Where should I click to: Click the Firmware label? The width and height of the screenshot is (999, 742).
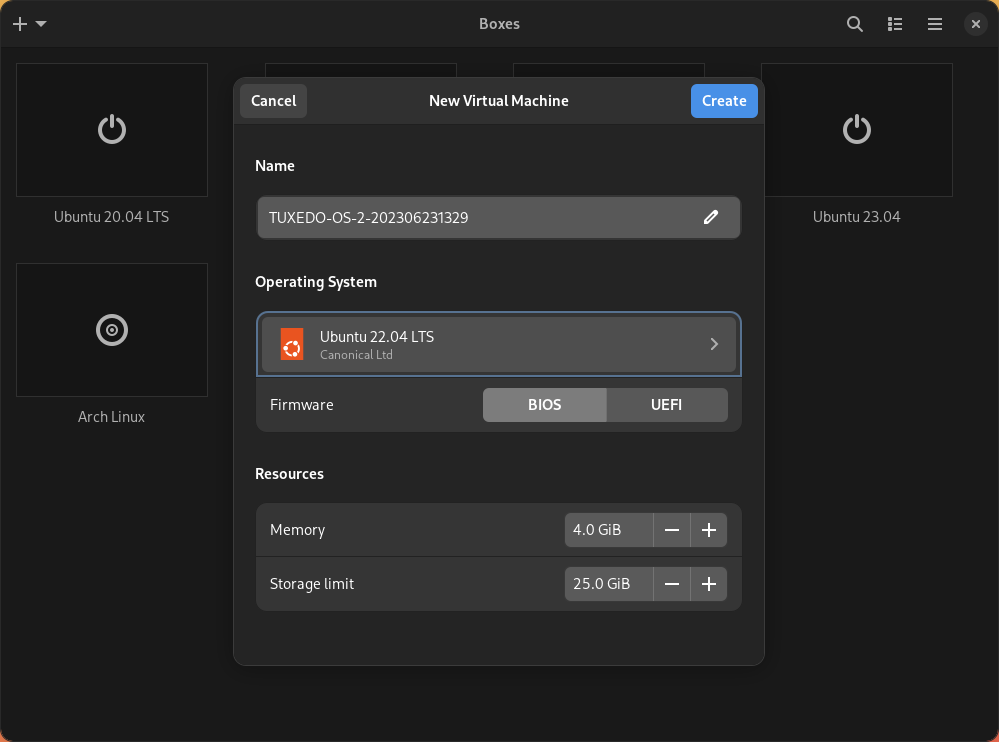coord(301,405)
